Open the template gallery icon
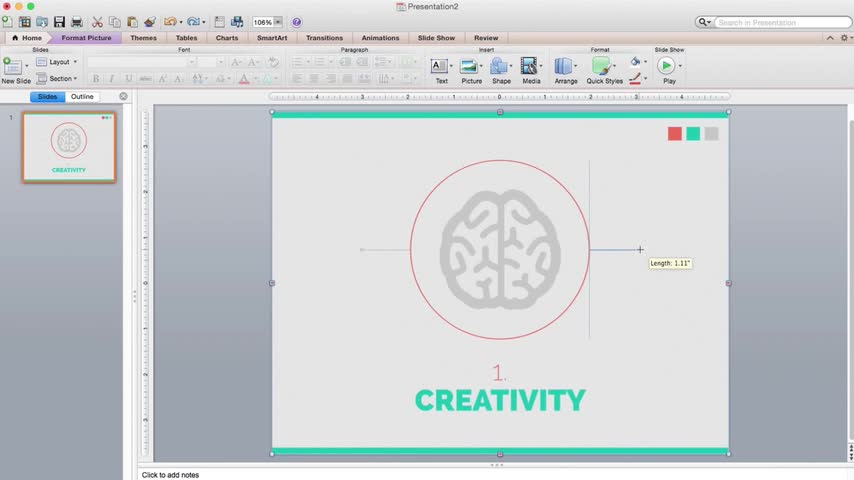Image resolution: width=854 pixels, height=480 pixels. [x=25, y=22]
